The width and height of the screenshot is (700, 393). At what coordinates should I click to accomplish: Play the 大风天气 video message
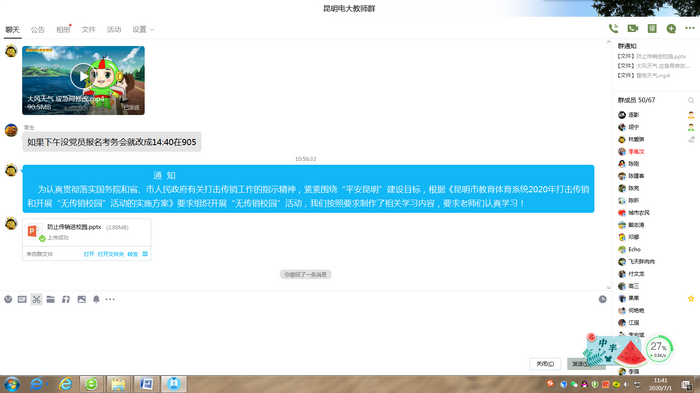[x=82, y=76]
